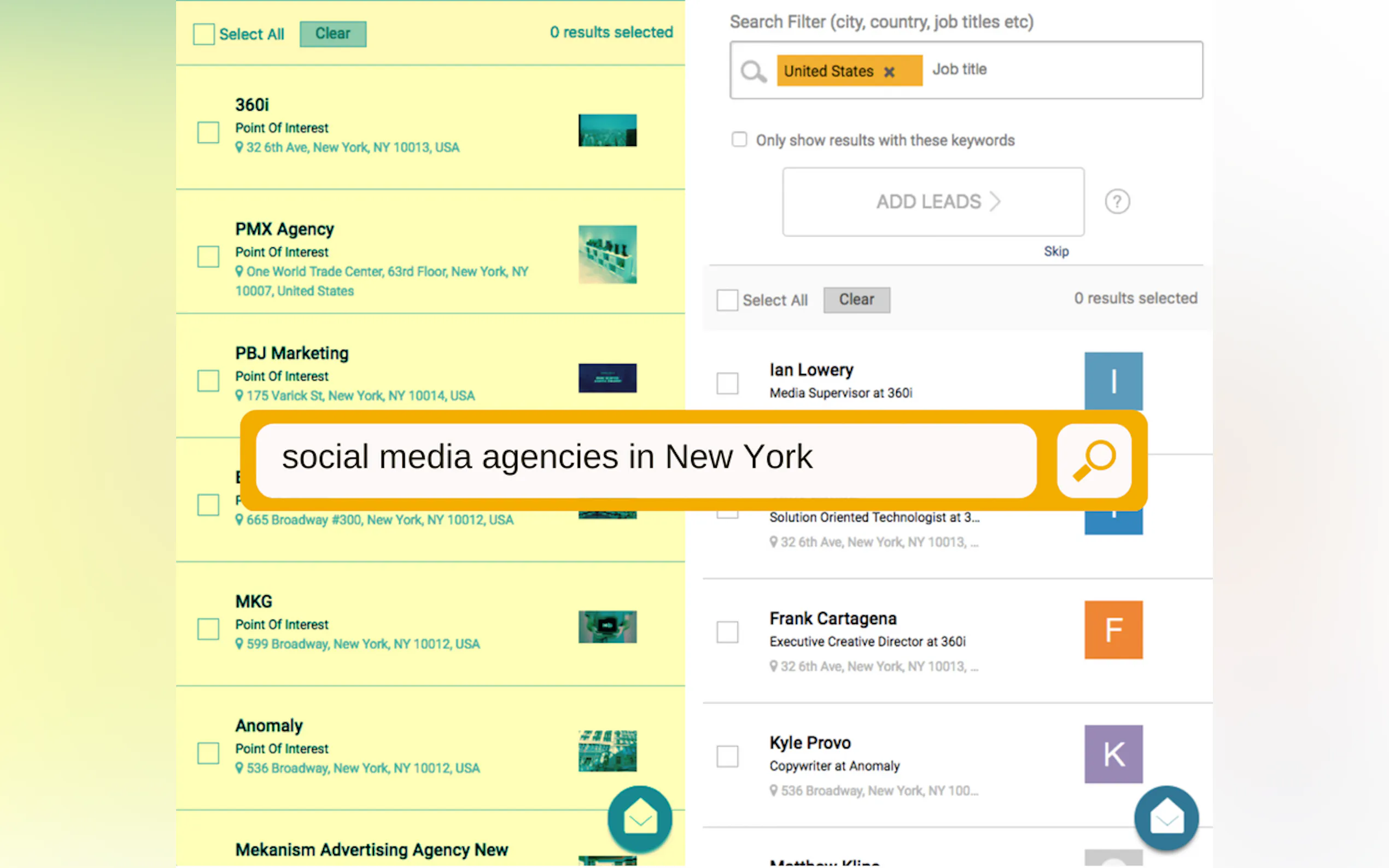1389x868 pixels.
Task: Click the 175 Varick St address link
Action: (x=360, y=396)
